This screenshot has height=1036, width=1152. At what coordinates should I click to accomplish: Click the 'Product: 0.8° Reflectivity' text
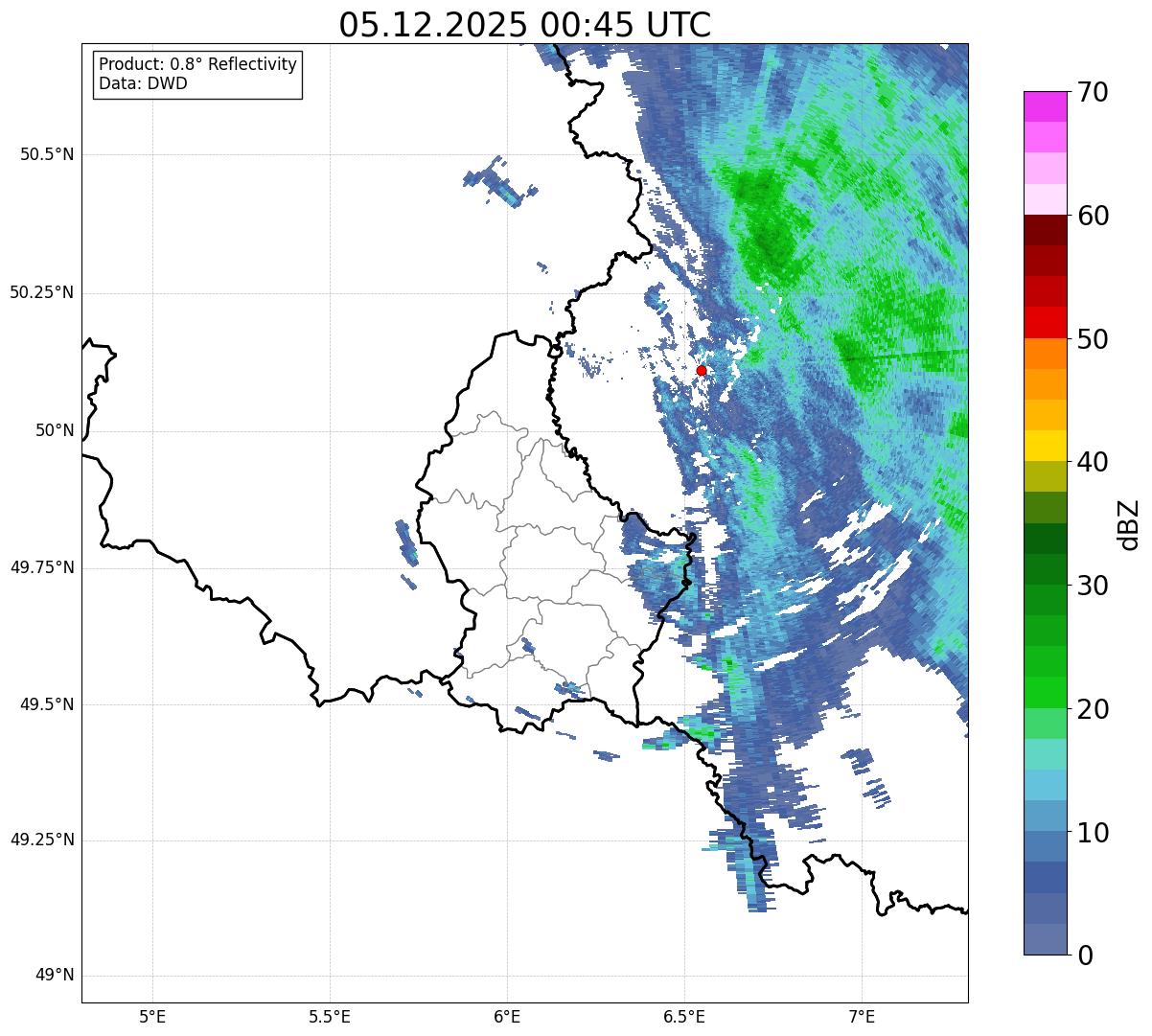click(x=198, y=64)
